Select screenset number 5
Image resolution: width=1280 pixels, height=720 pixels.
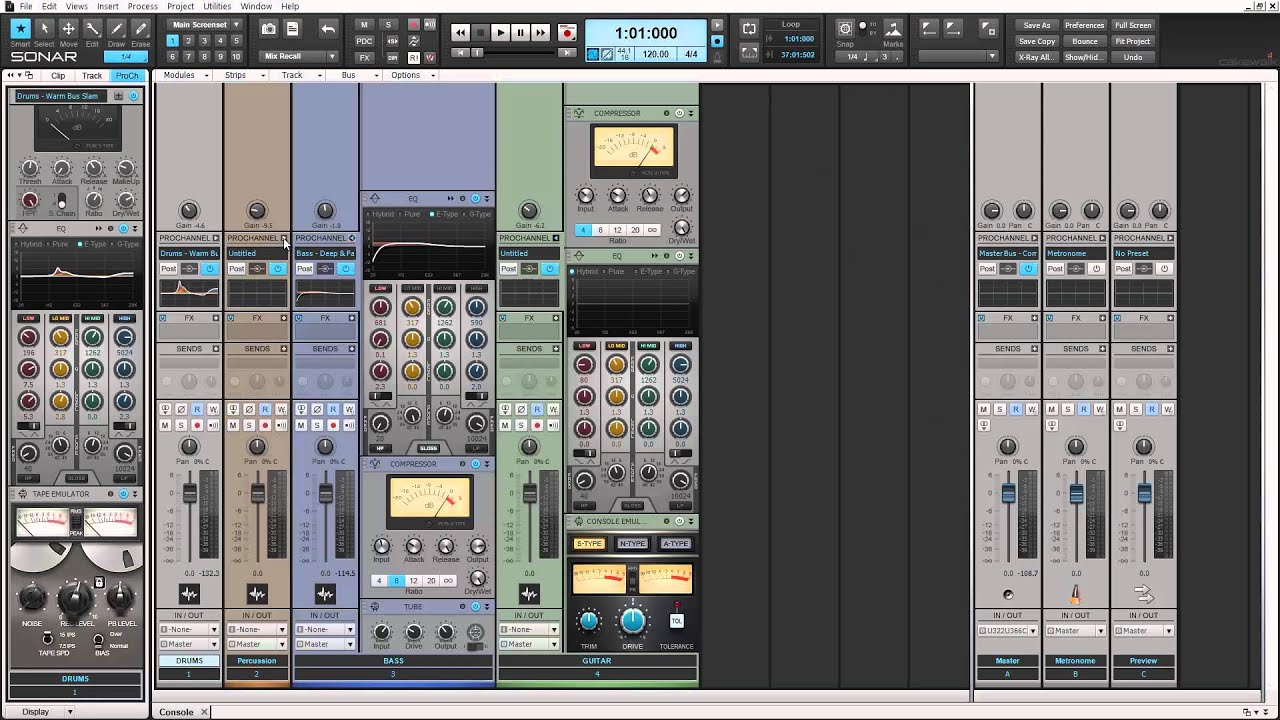237,41
